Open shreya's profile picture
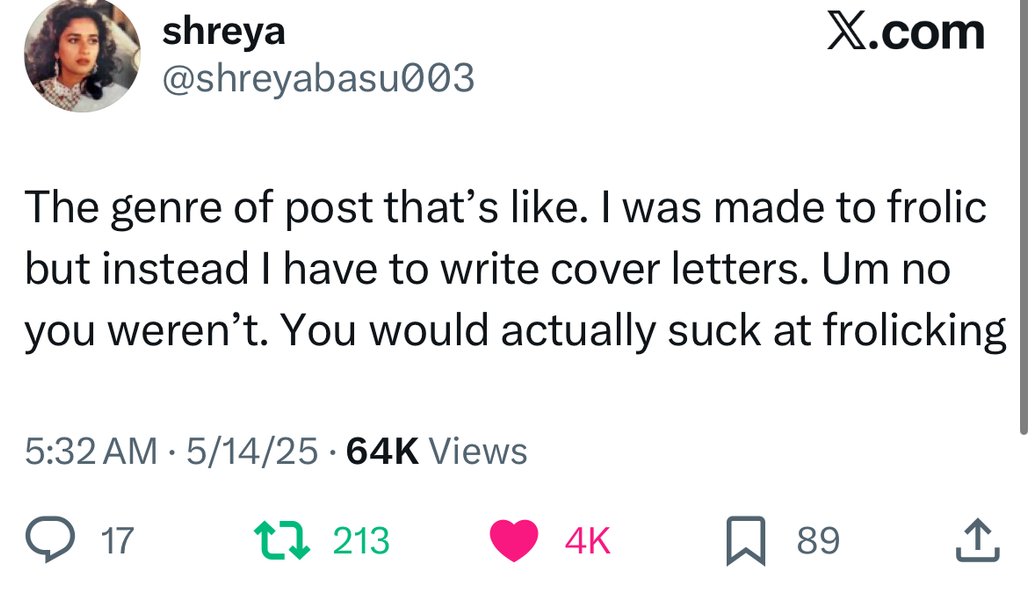The height and width of the screenshot is (600, 1036). point(82,54)
